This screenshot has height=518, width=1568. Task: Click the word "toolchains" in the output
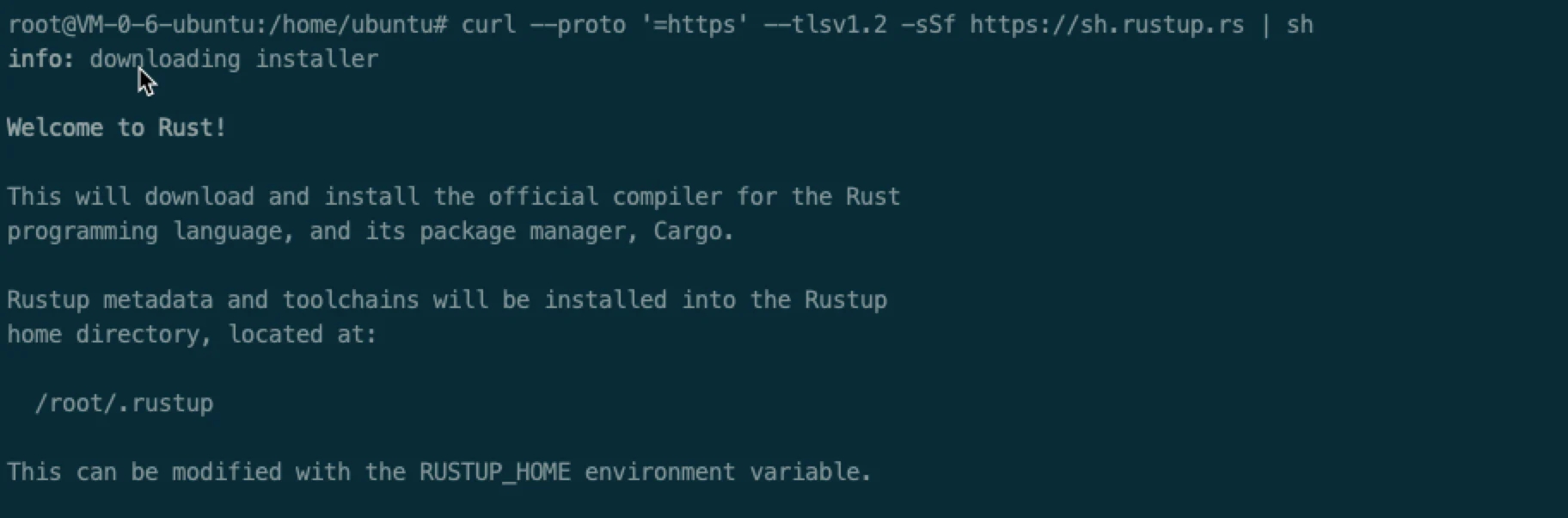coord(351,299)
